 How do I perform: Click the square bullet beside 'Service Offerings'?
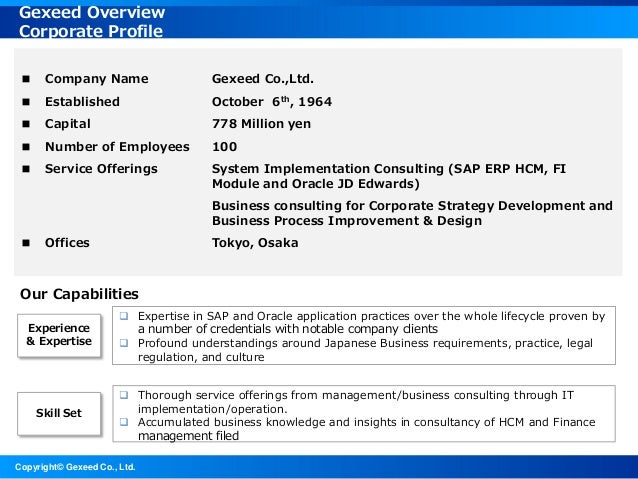point(26,169)
